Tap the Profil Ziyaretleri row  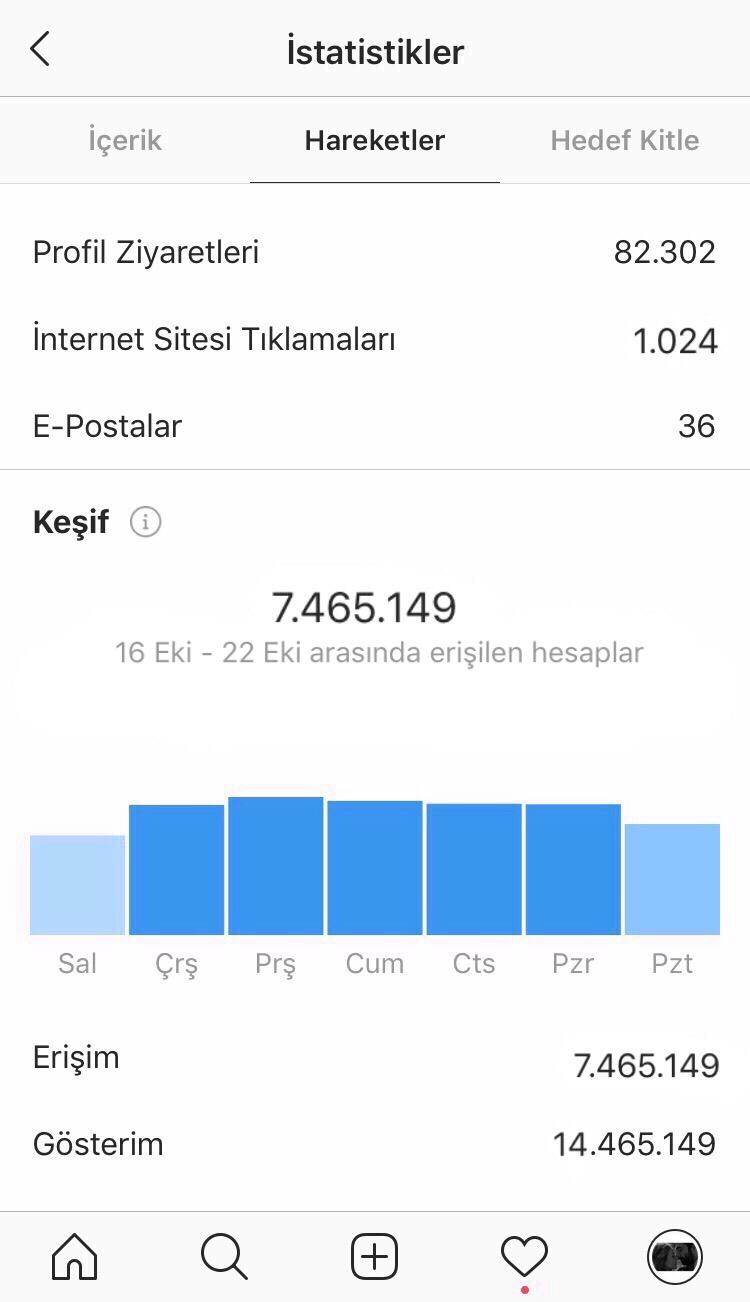click(375, 252)
